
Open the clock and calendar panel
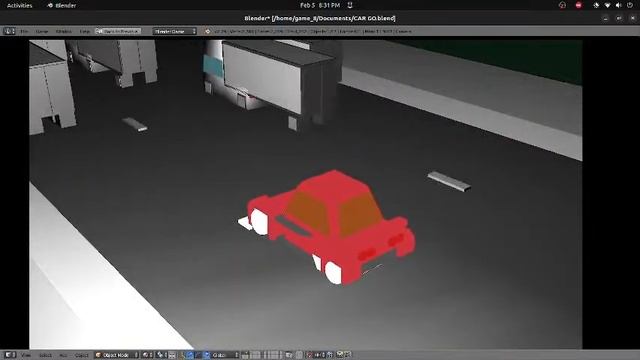pyautogui.click(x=320, y=5)
